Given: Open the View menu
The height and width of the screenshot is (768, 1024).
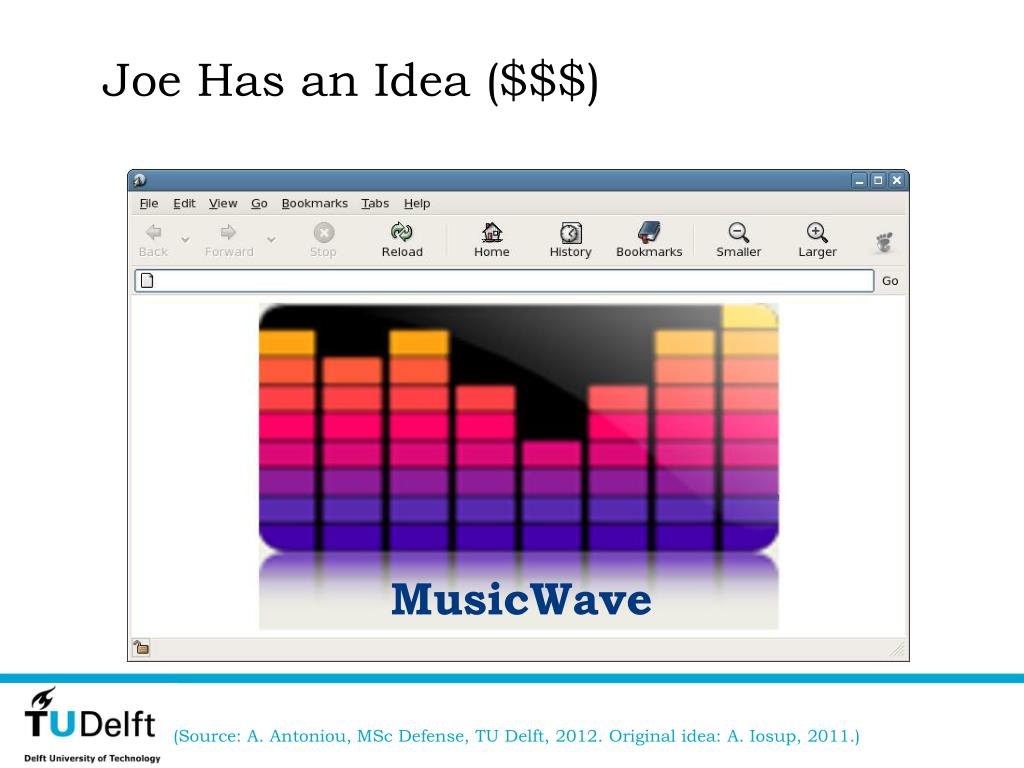Looking at the screenshot, I should [223, 204].
